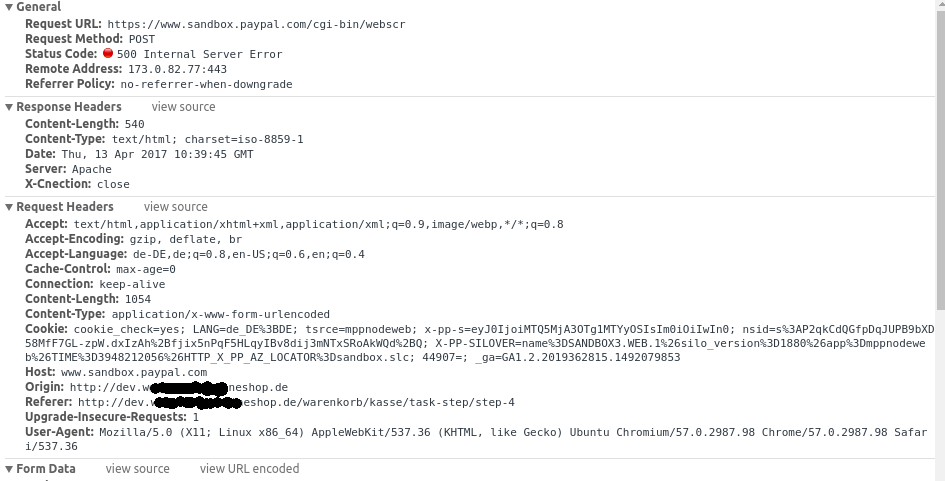Click the Content-Type application/x-www-form-urlencoded value
This screenshot has width=945, height=481.
point(221,314)
